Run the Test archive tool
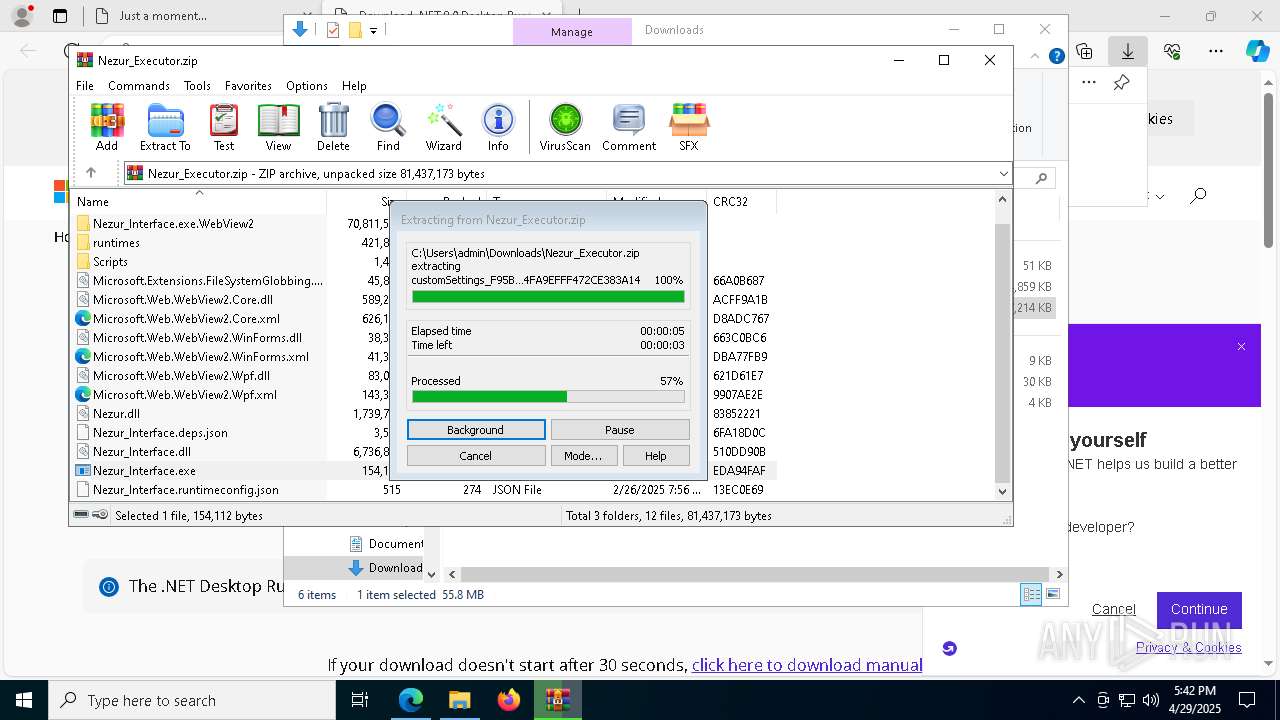This screenshot has width=1280, height=720. tap(224, 127)
